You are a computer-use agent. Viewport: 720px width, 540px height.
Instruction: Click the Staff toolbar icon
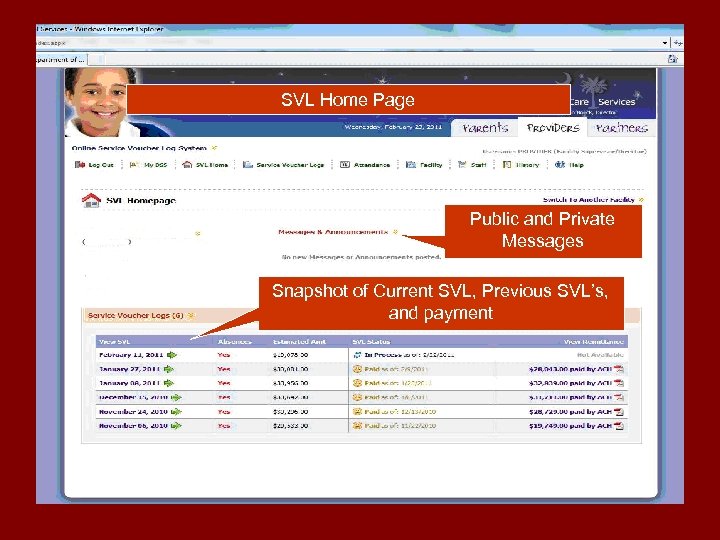pos(462,164)
